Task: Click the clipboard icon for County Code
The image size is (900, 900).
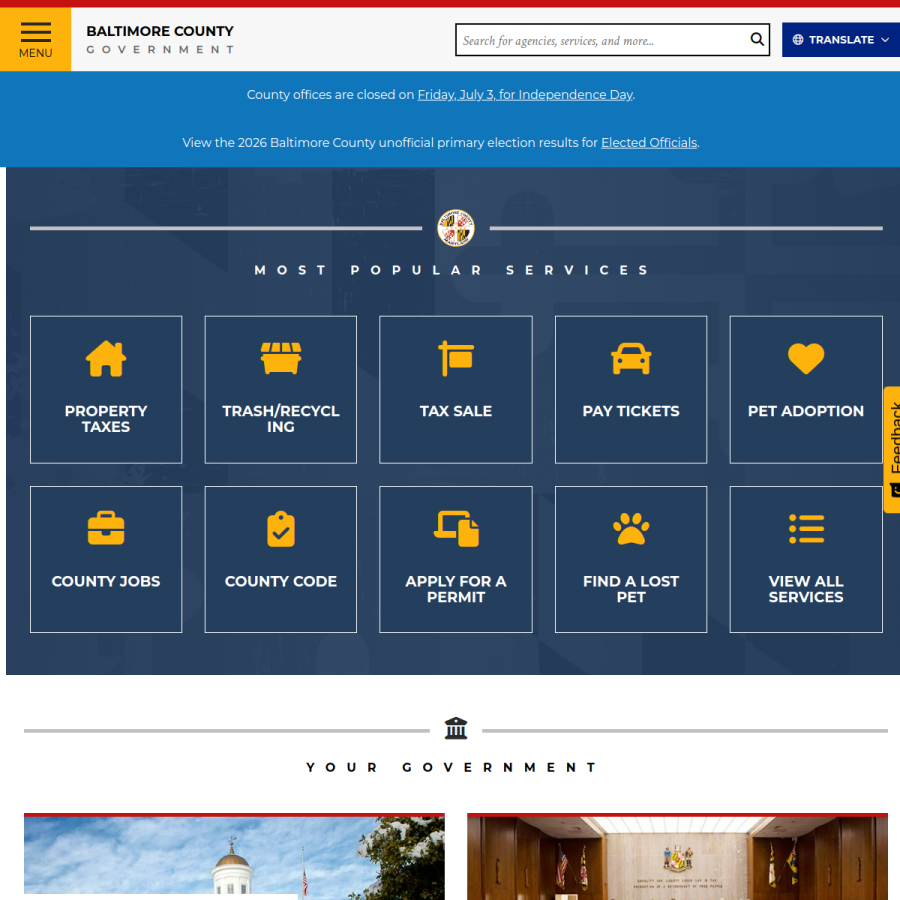Action: (281, 529)
